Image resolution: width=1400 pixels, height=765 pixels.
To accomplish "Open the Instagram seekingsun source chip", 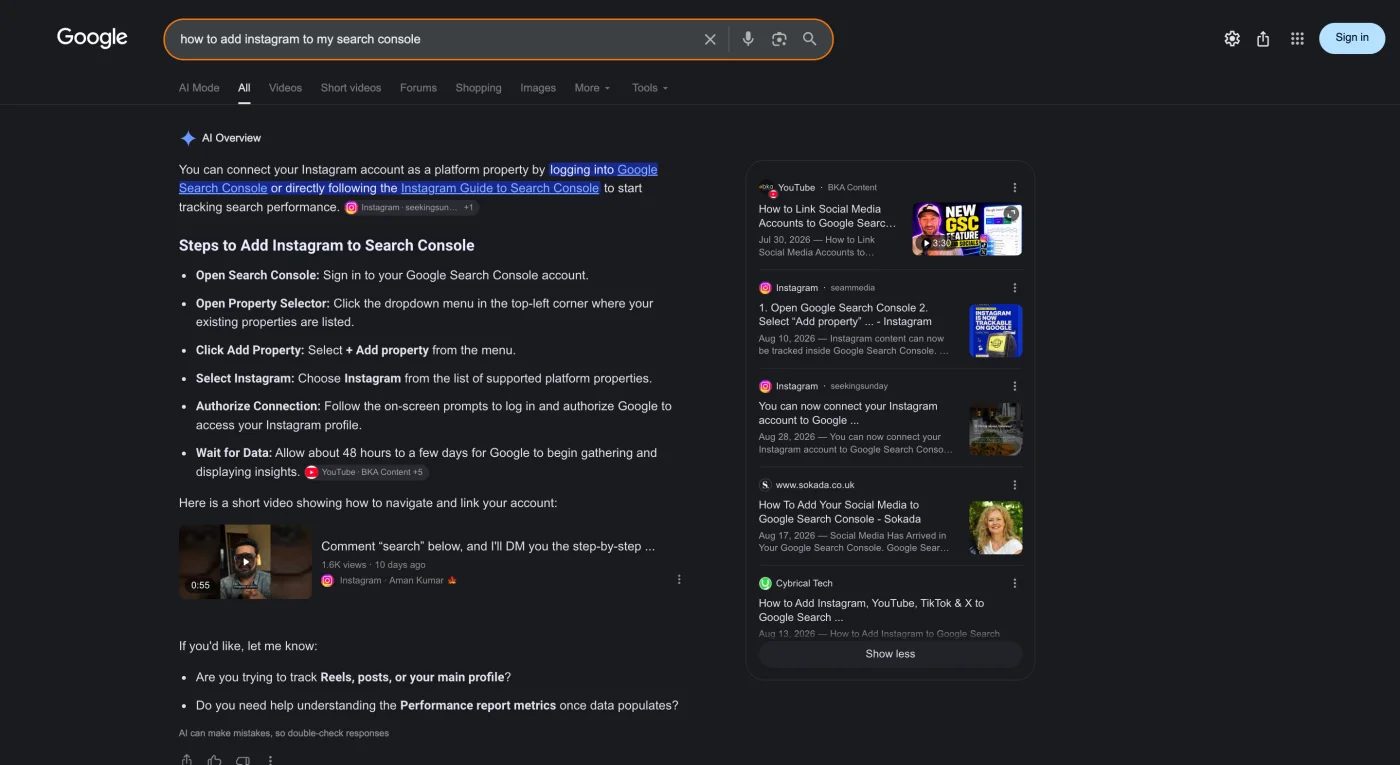I will click(x=411, y=207).
